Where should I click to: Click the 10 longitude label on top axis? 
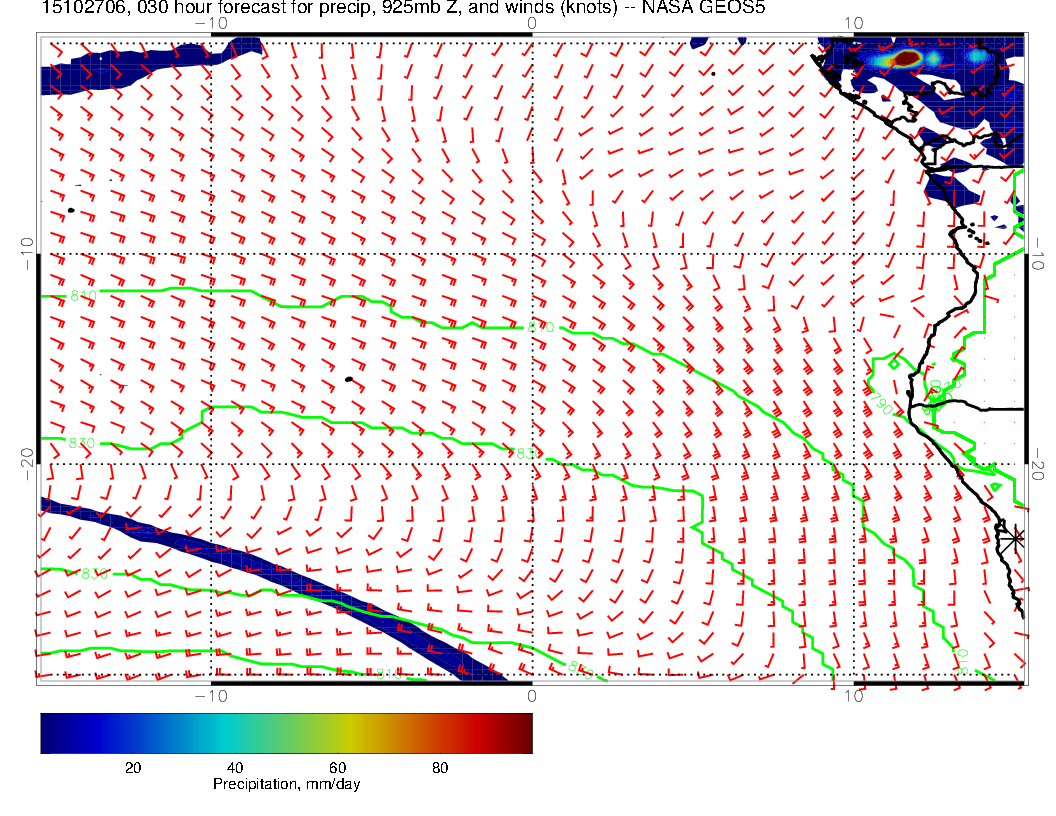click(853, 22)
